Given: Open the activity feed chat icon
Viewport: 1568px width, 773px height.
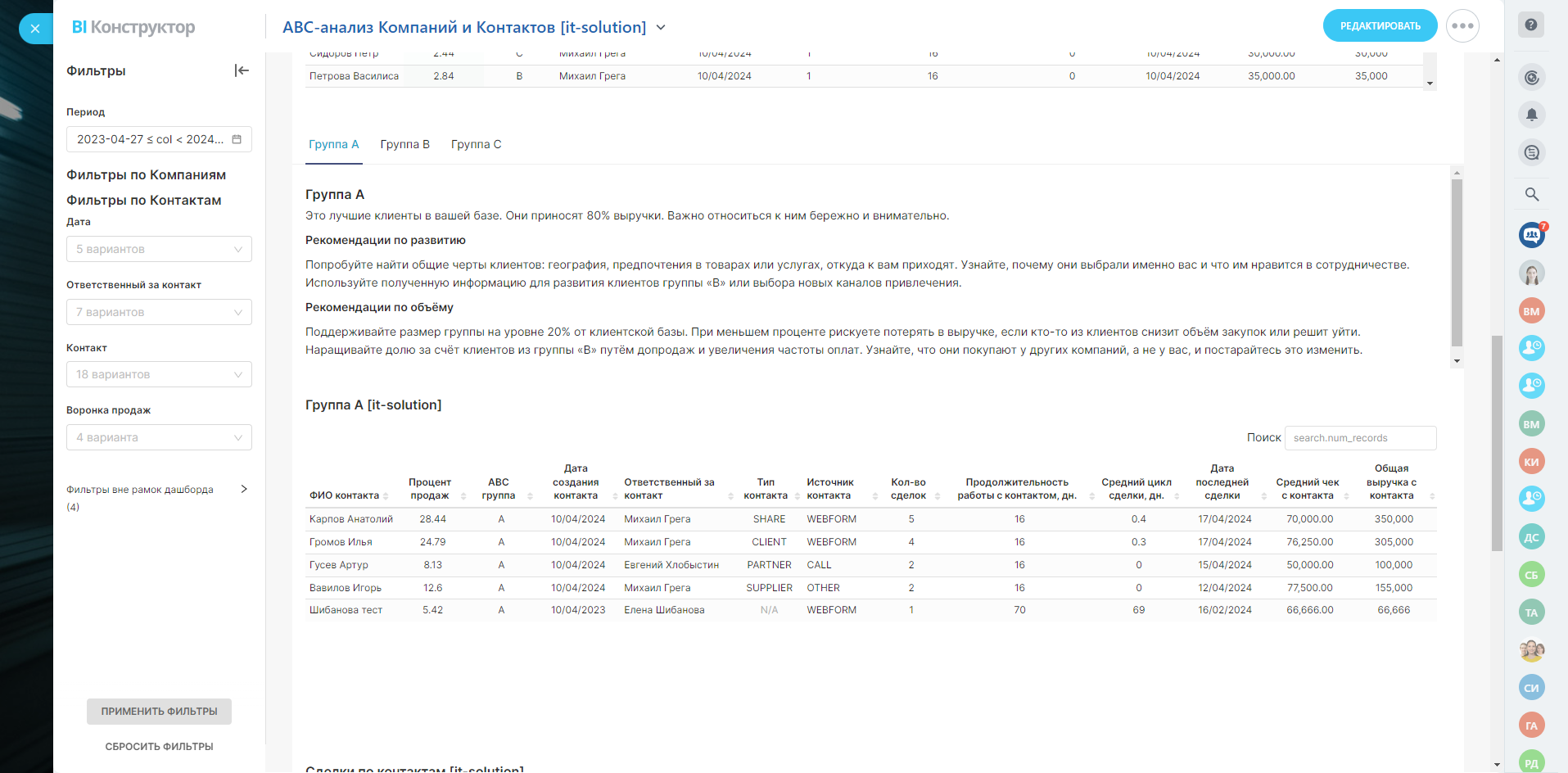Looking at the screenshot, I should (x=1531, y=152).
